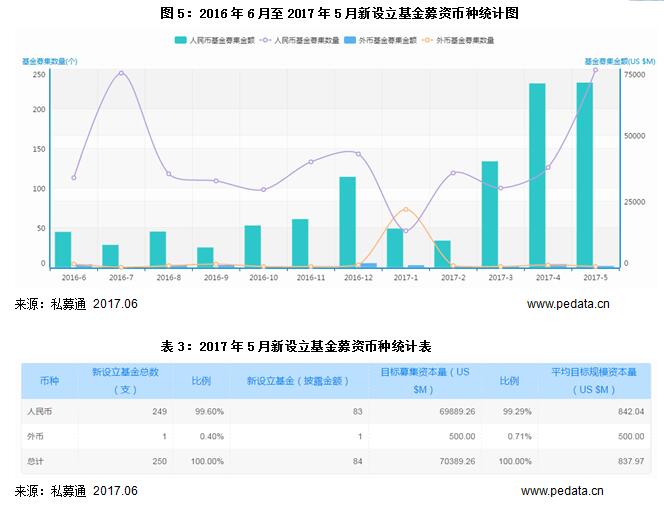664x505 pixels.
Task: Select the teal RMB bar for 2016-6
Action: click(x=63, y=250)
